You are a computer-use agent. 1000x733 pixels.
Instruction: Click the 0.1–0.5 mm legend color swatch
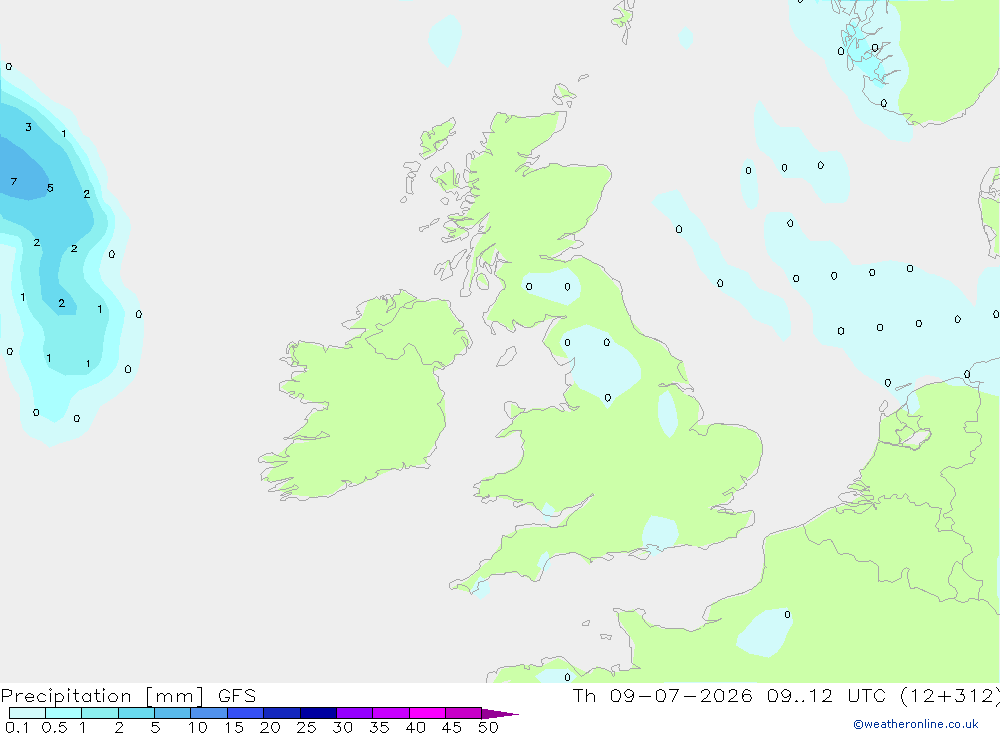pos(27,713)
